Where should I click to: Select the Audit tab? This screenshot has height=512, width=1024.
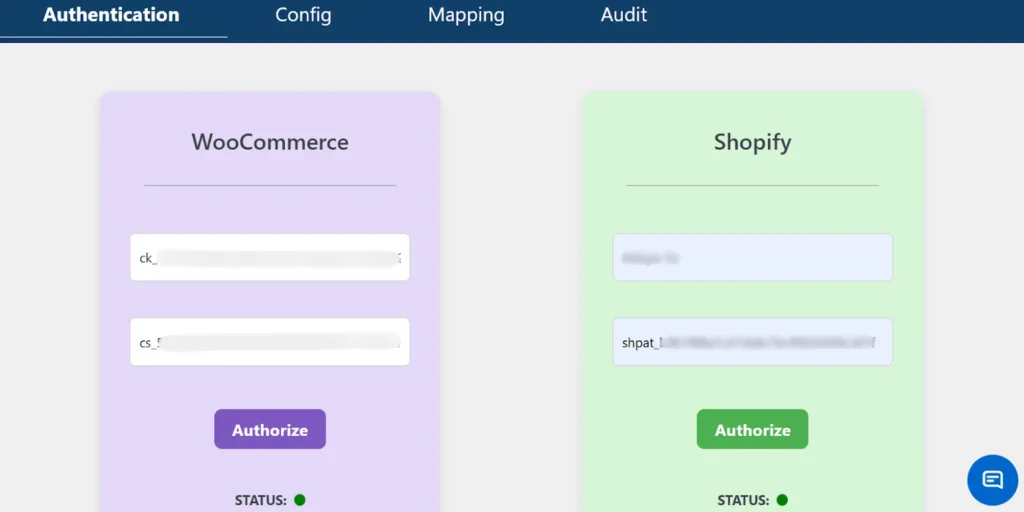point(623,15)
